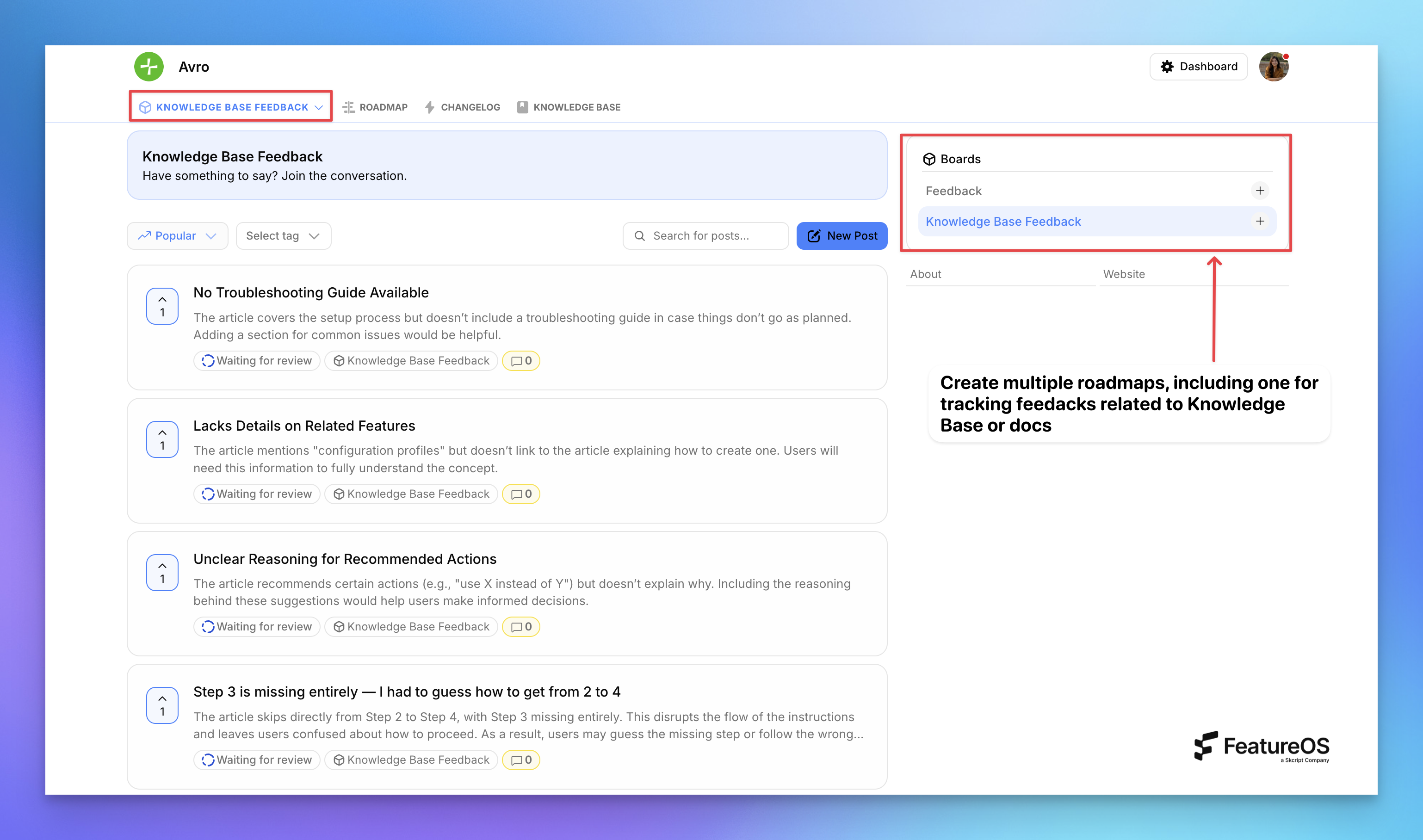Upvote the Step 3 is missing entirely post
This screenshot has width=1423, height=840.
[x=162, y=705]
